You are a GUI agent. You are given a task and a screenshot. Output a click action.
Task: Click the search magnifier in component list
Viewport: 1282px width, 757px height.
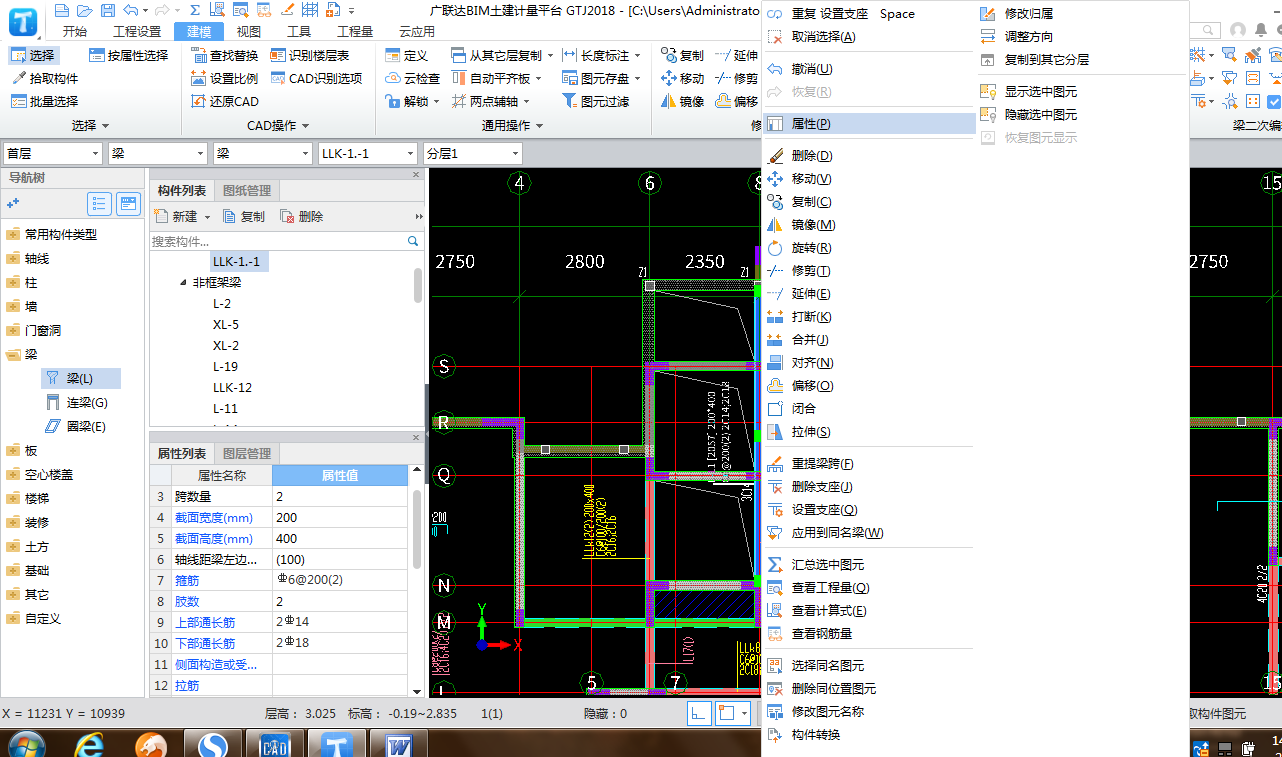coord(413,241)
